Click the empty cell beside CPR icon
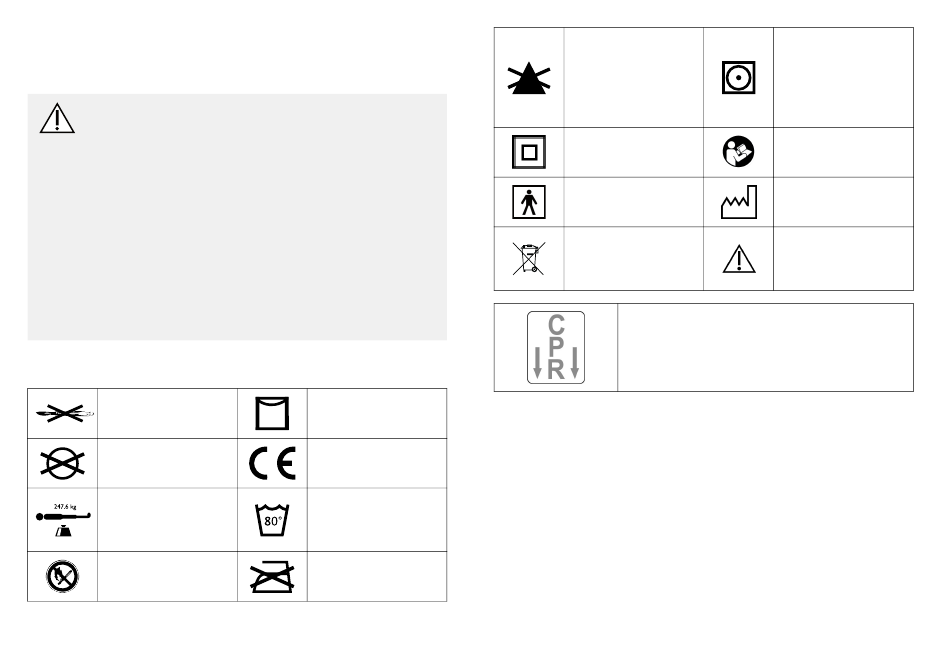This screenshot has height=657, width=950. click(x=765, y=348)
